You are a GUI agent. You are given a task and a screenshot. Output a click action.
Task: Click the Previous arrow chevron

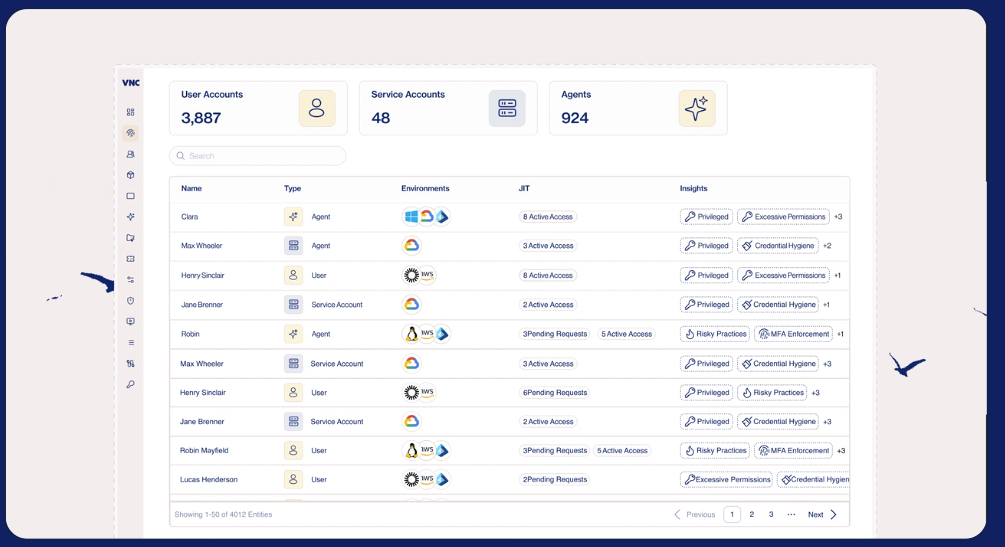point(677,514)
